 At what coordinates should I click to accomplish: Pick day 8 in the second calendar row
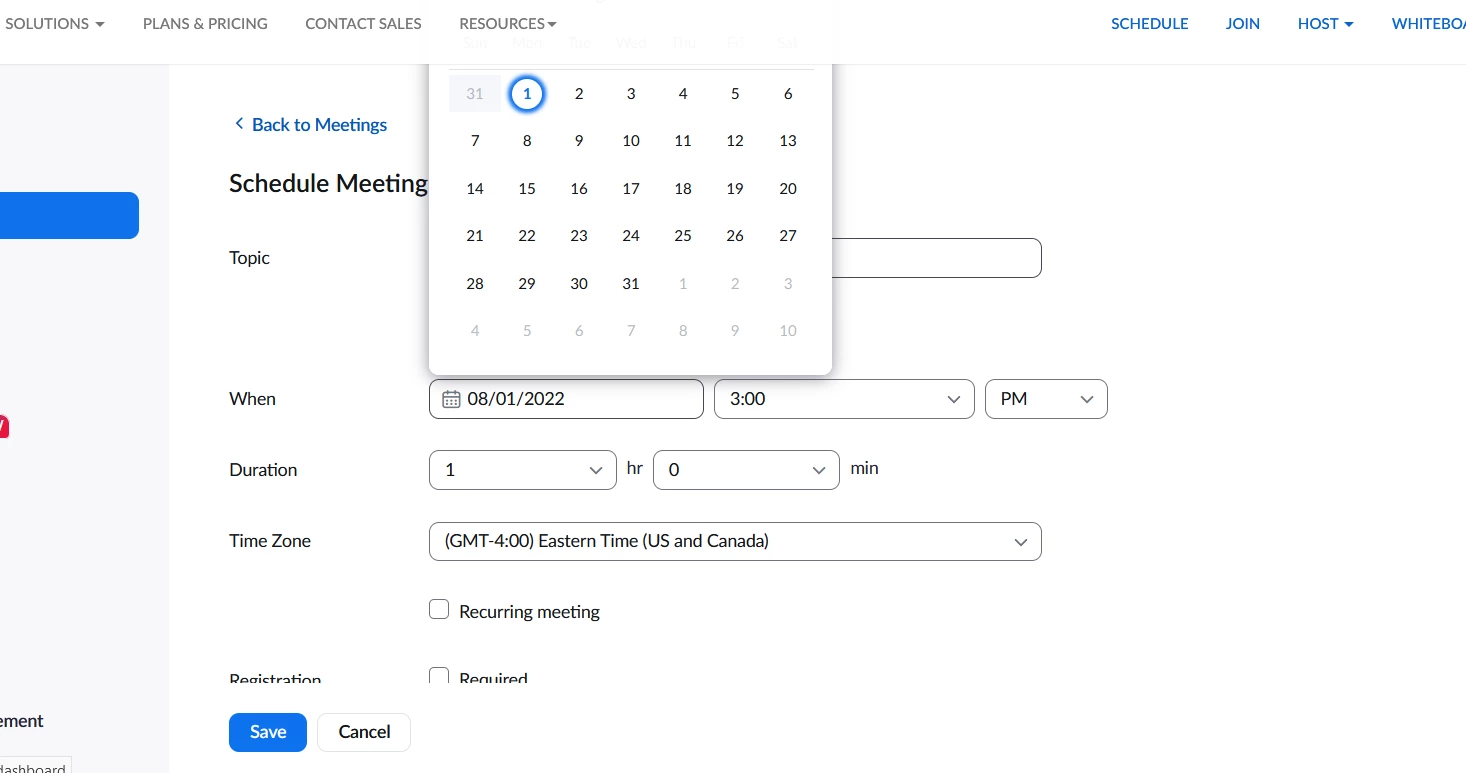coord(527,141)
